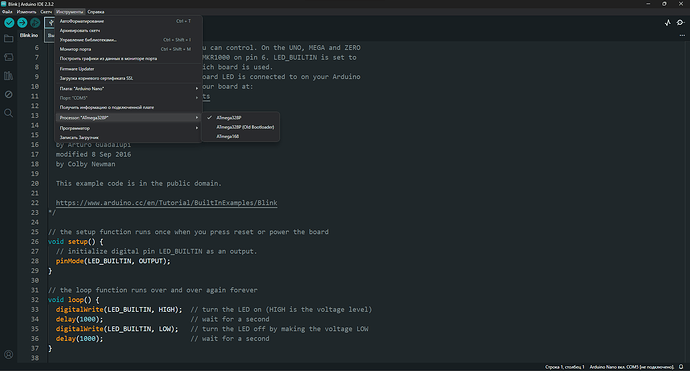Image resolution: width=690 pixels, height=371 pixels.
Task: Open the Sketchbook folder sidebar icon
Action: 8,39
